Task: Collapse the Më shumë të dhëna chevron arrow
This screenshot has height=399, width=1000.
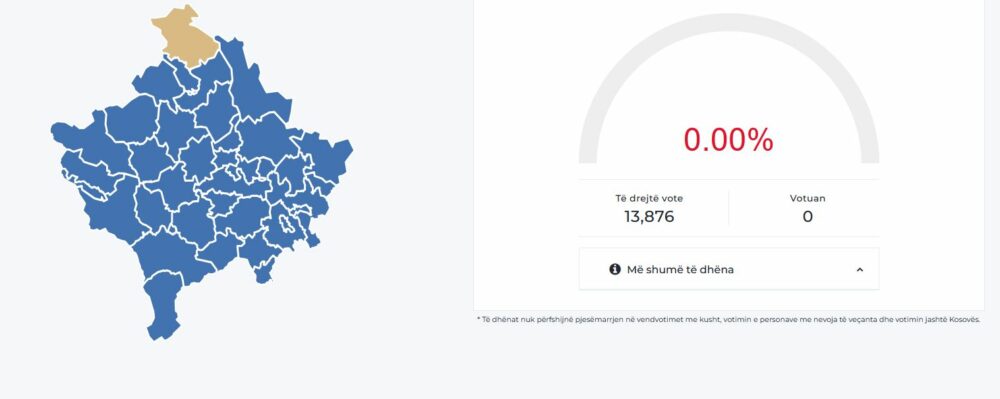Action: click(x=860, y=270)
